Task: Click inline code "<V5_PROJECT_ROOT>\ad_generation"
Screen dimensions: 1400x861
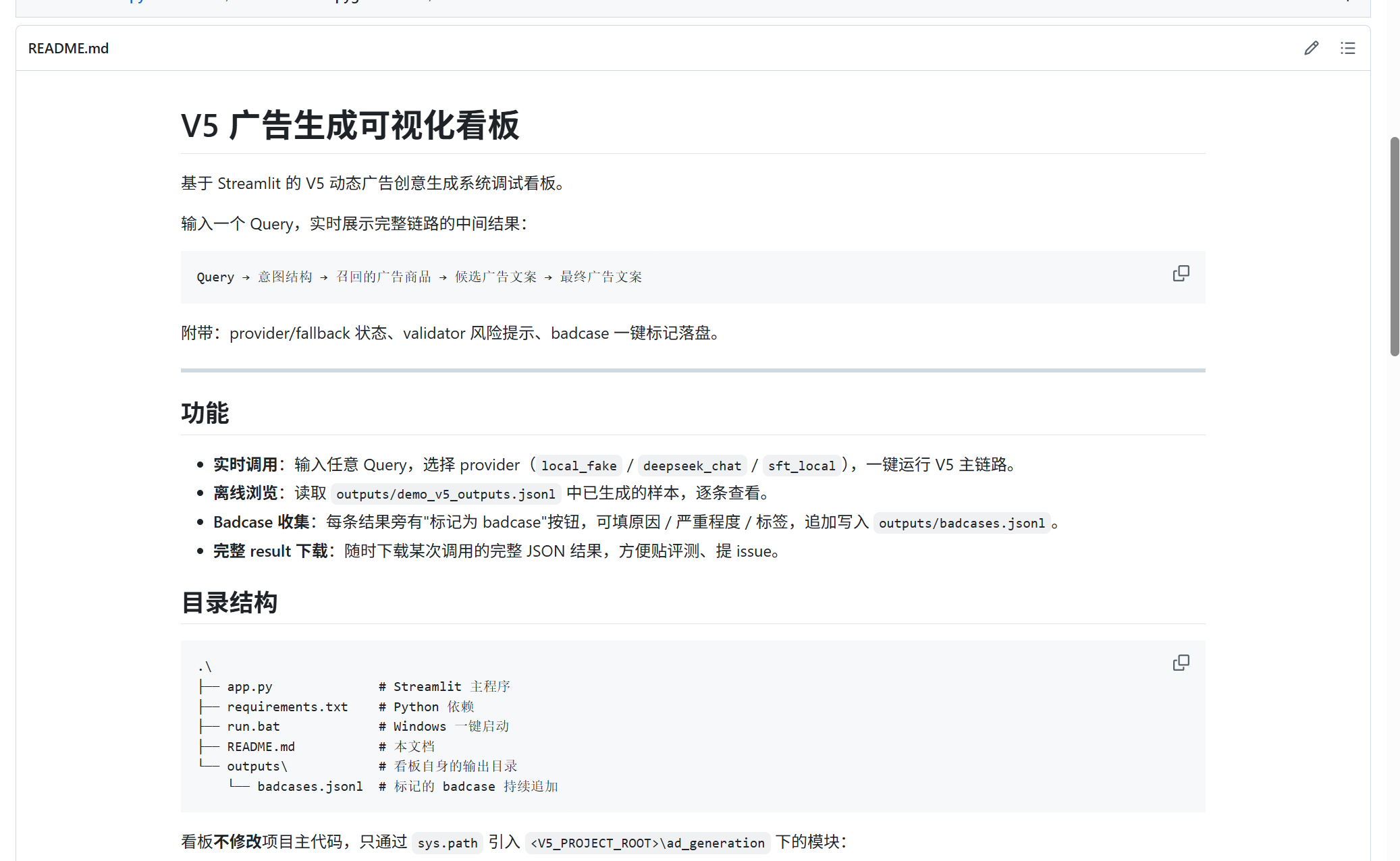Action: [x=647, y=843]
